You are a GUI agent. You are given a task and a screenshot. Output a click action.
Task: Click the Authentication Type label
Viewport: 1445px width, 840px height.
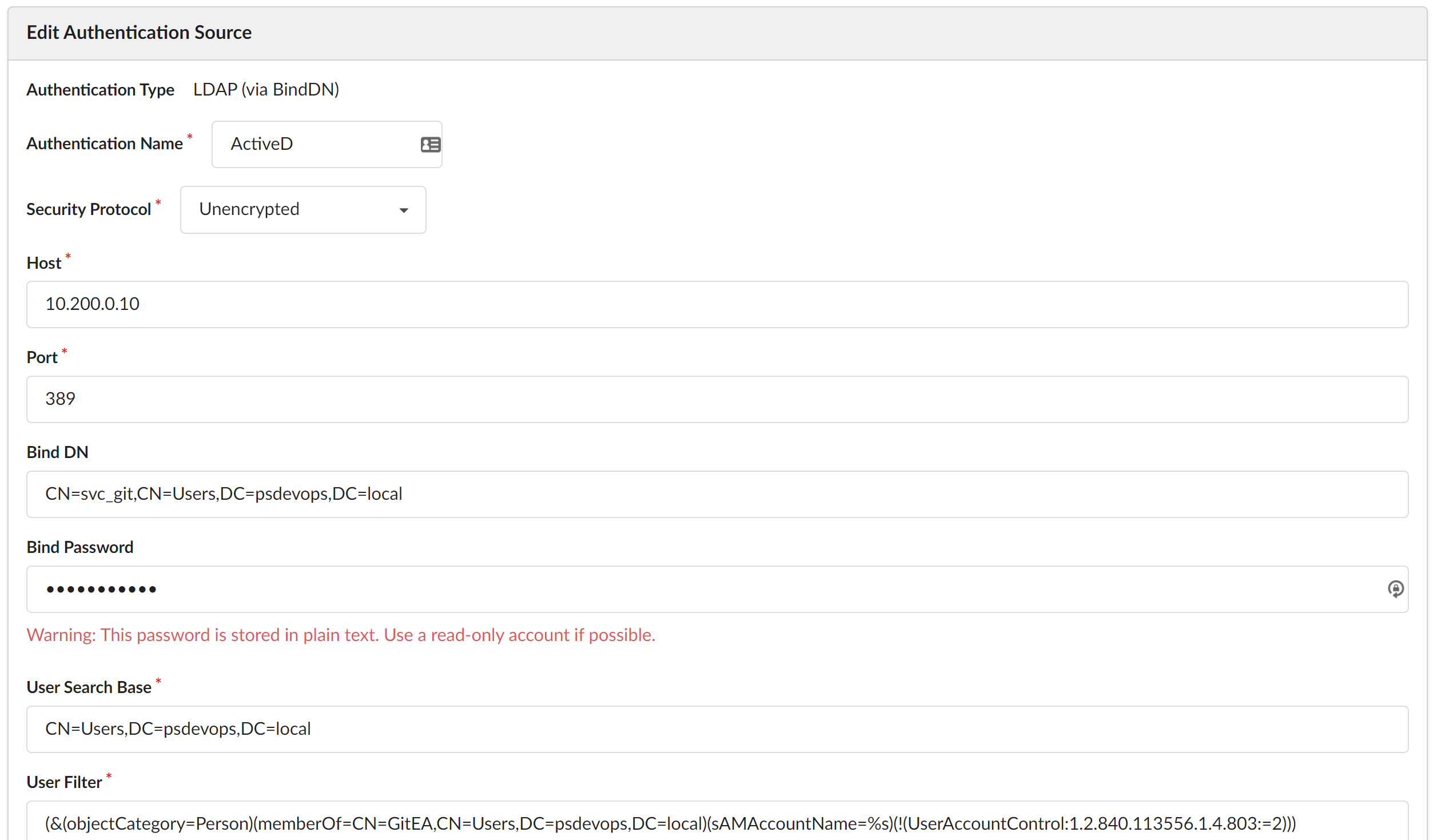[100, 90]
